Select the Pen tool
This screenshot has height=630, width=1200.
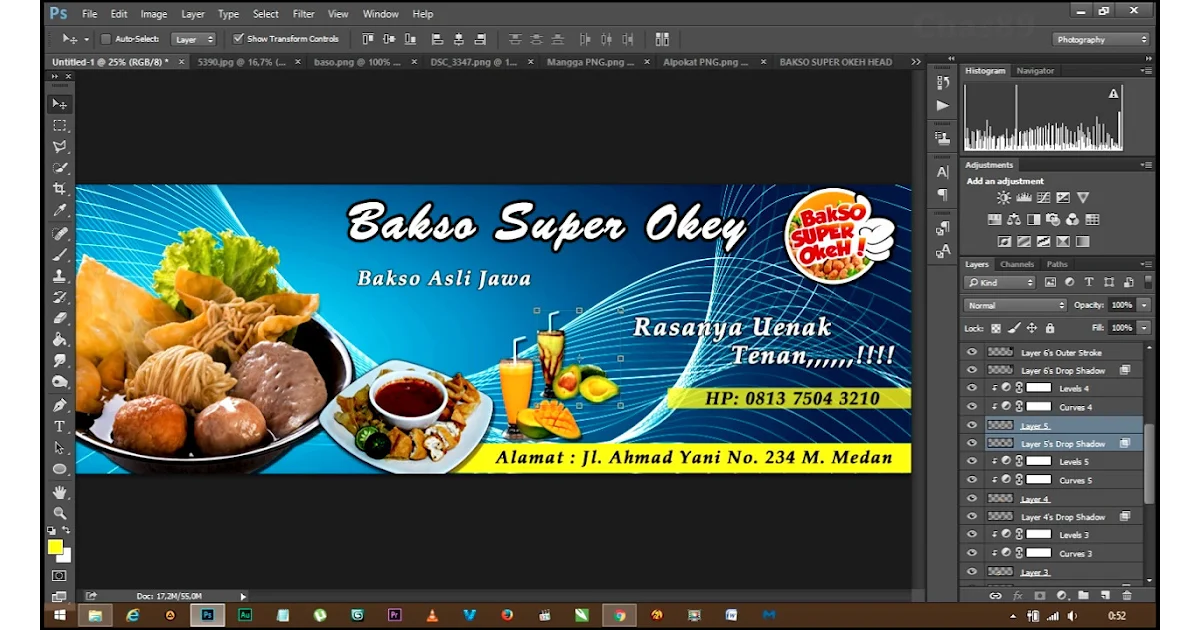coord(60,405)
